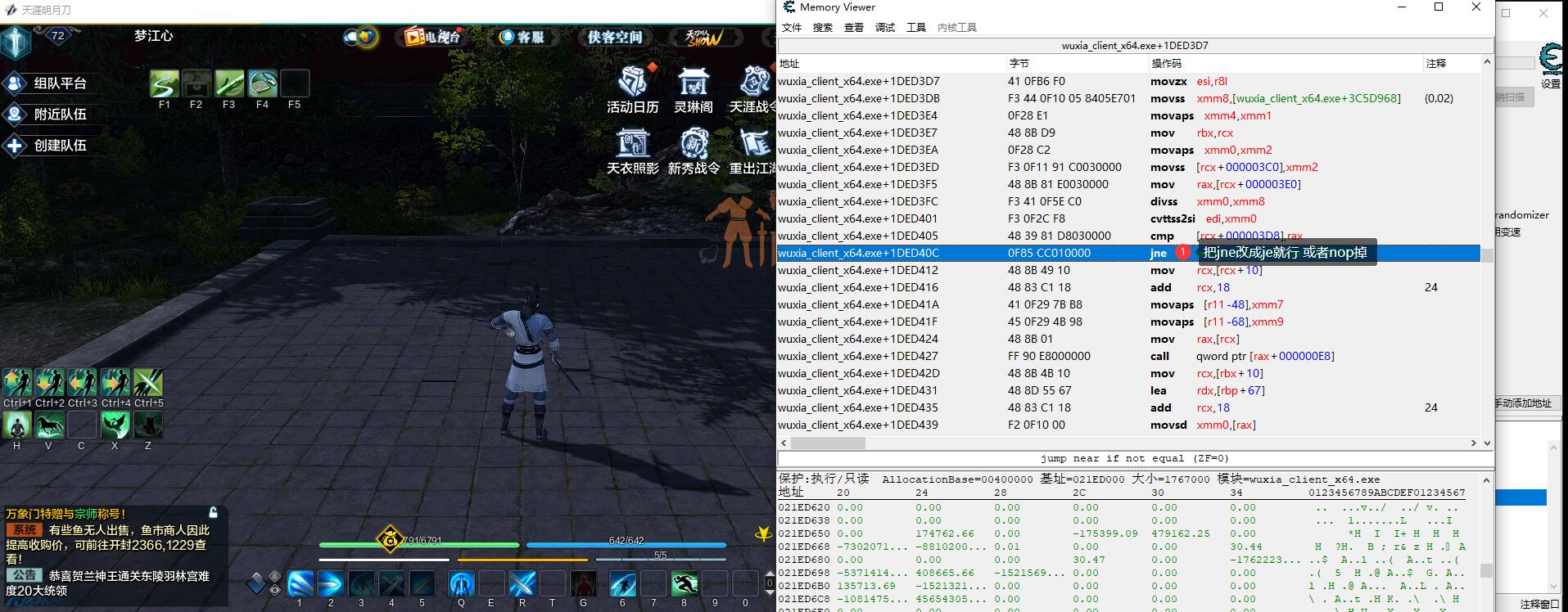Open the 天刀SHOW button
The height and width of the screenshot is (612, 1568).
704,37
